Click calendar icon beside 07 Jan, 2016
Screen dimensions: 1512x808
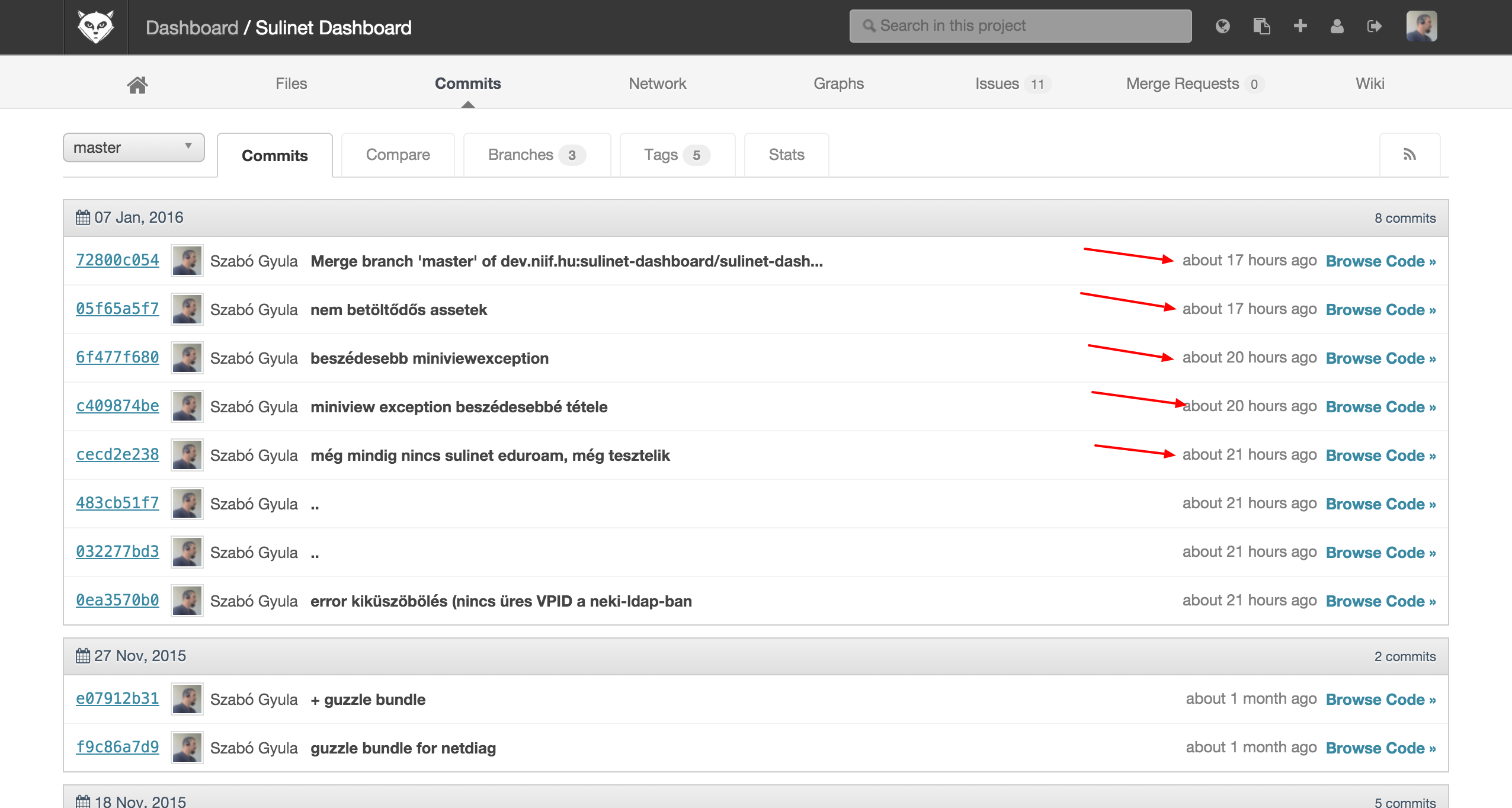pyautogui.click(x=83, y=217)
